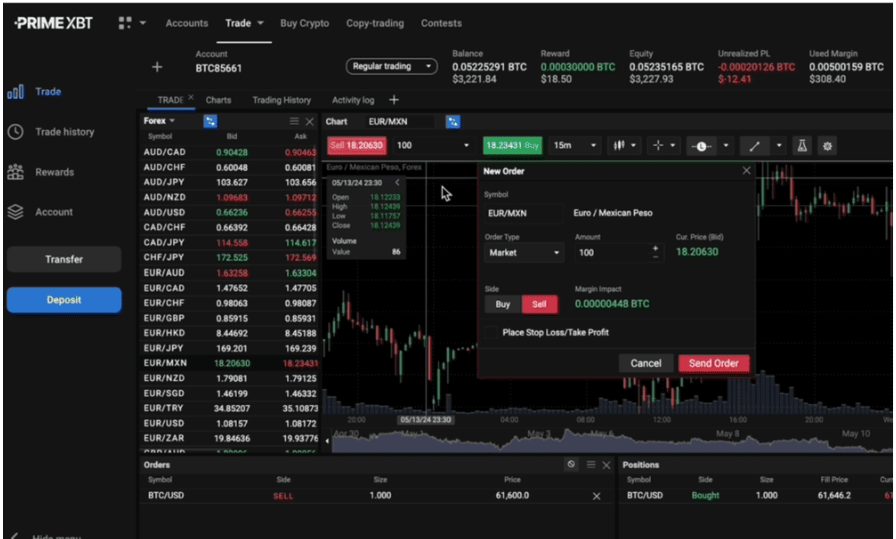Select Sell side in New Order

pos(539,305)
